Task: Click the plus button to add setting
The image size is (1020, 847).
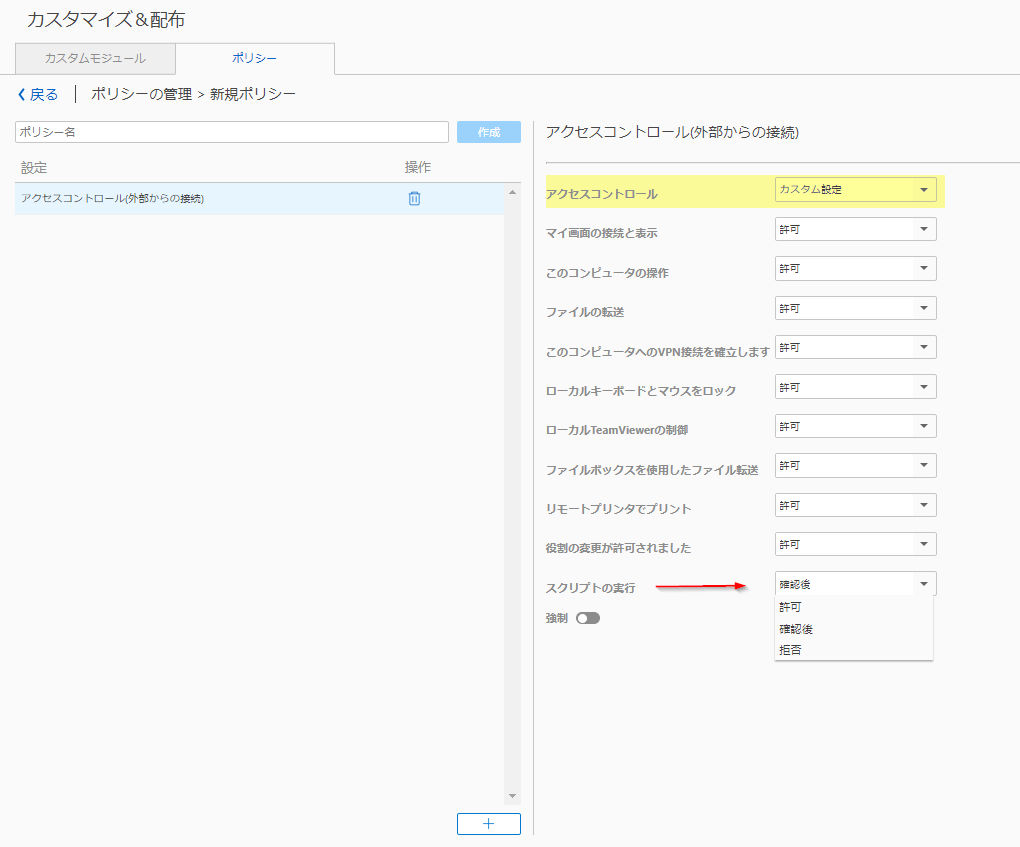Action: coord(489,824)
